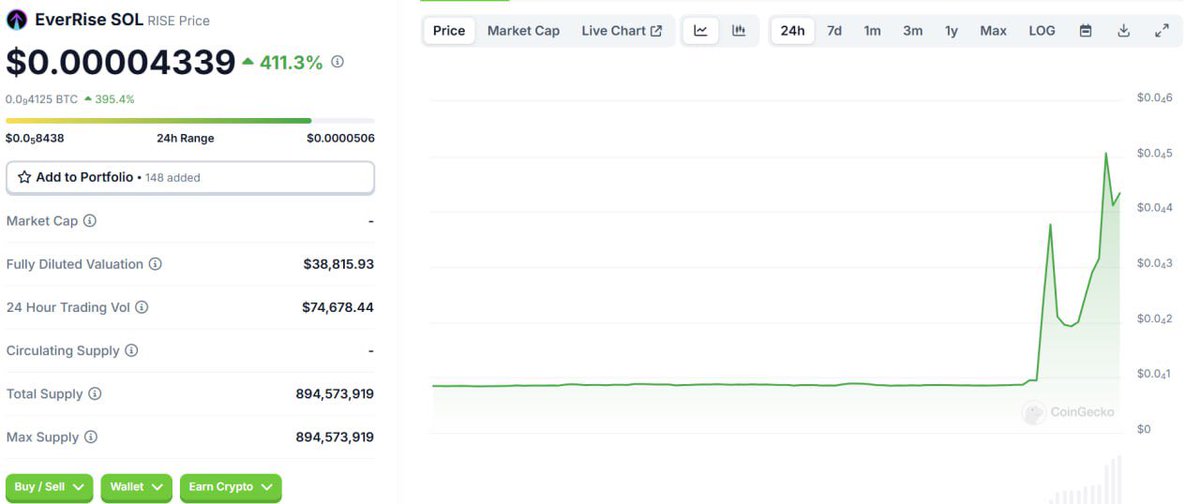Show Total Supply info icon
This screenshot has width=1200, height=504.
click(95, 394)
